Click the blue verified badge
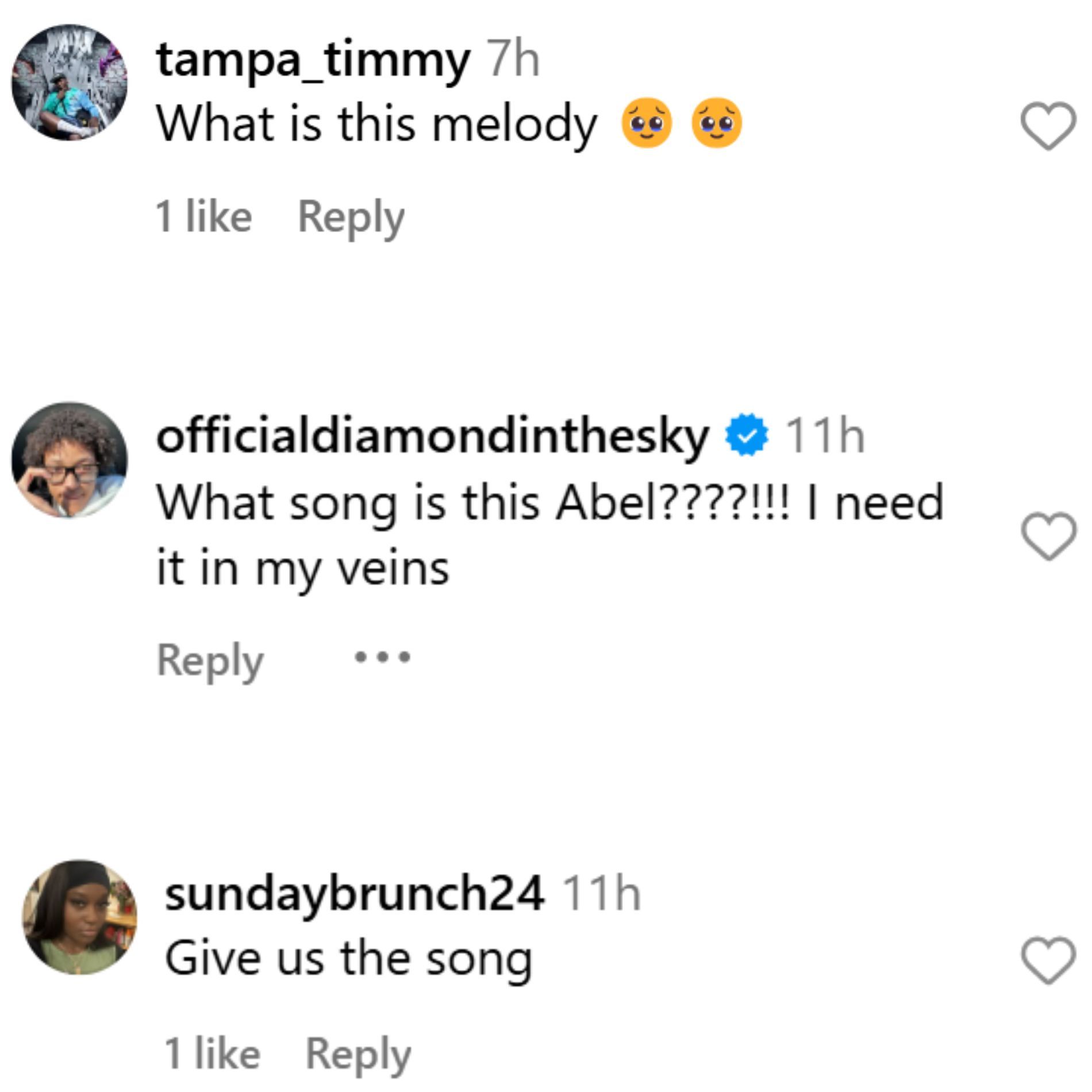The image size is (1092, 1092). [x=746, y=437]
